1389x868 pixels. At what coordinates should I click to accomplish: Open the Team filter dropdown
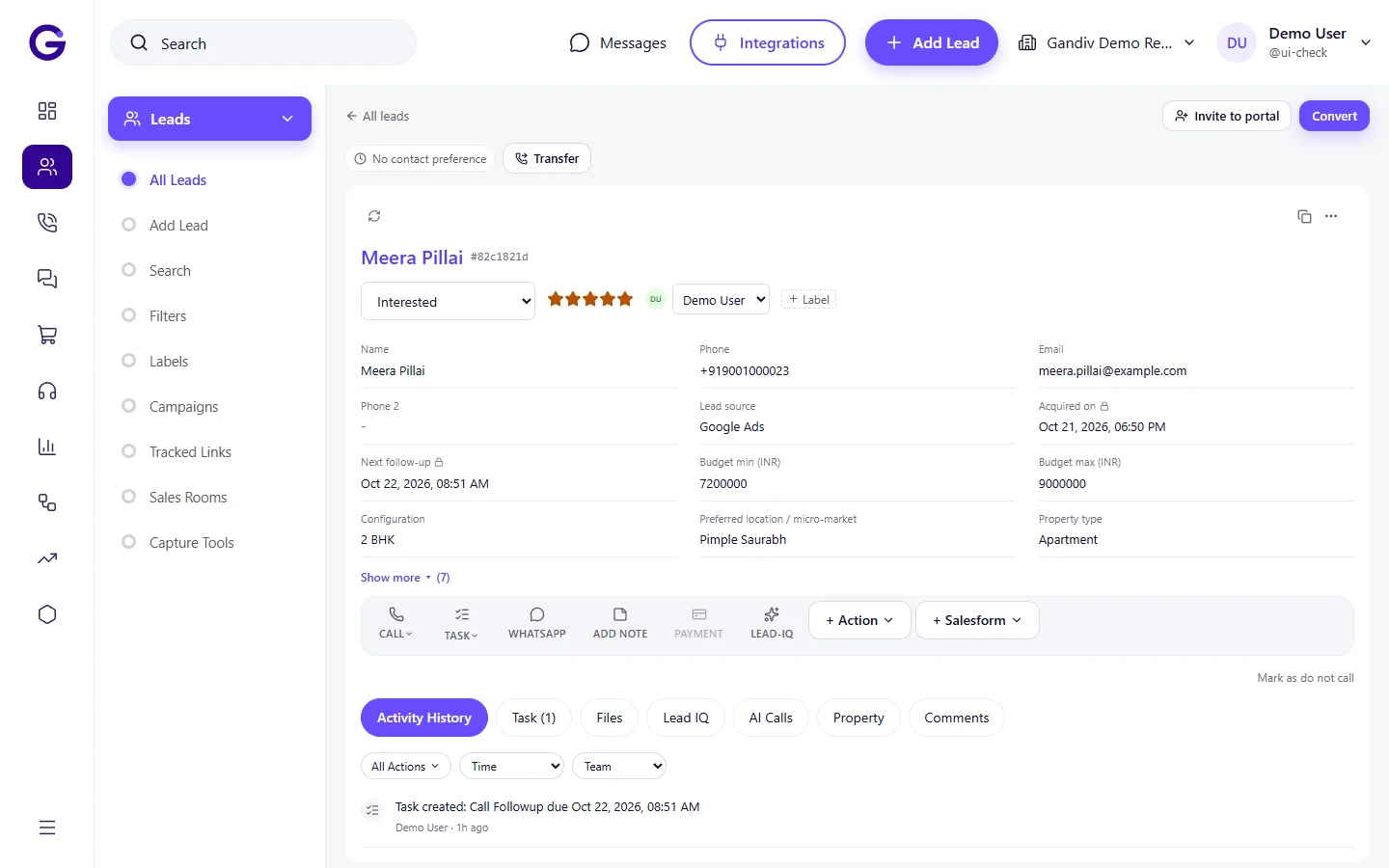click(619, 766)
